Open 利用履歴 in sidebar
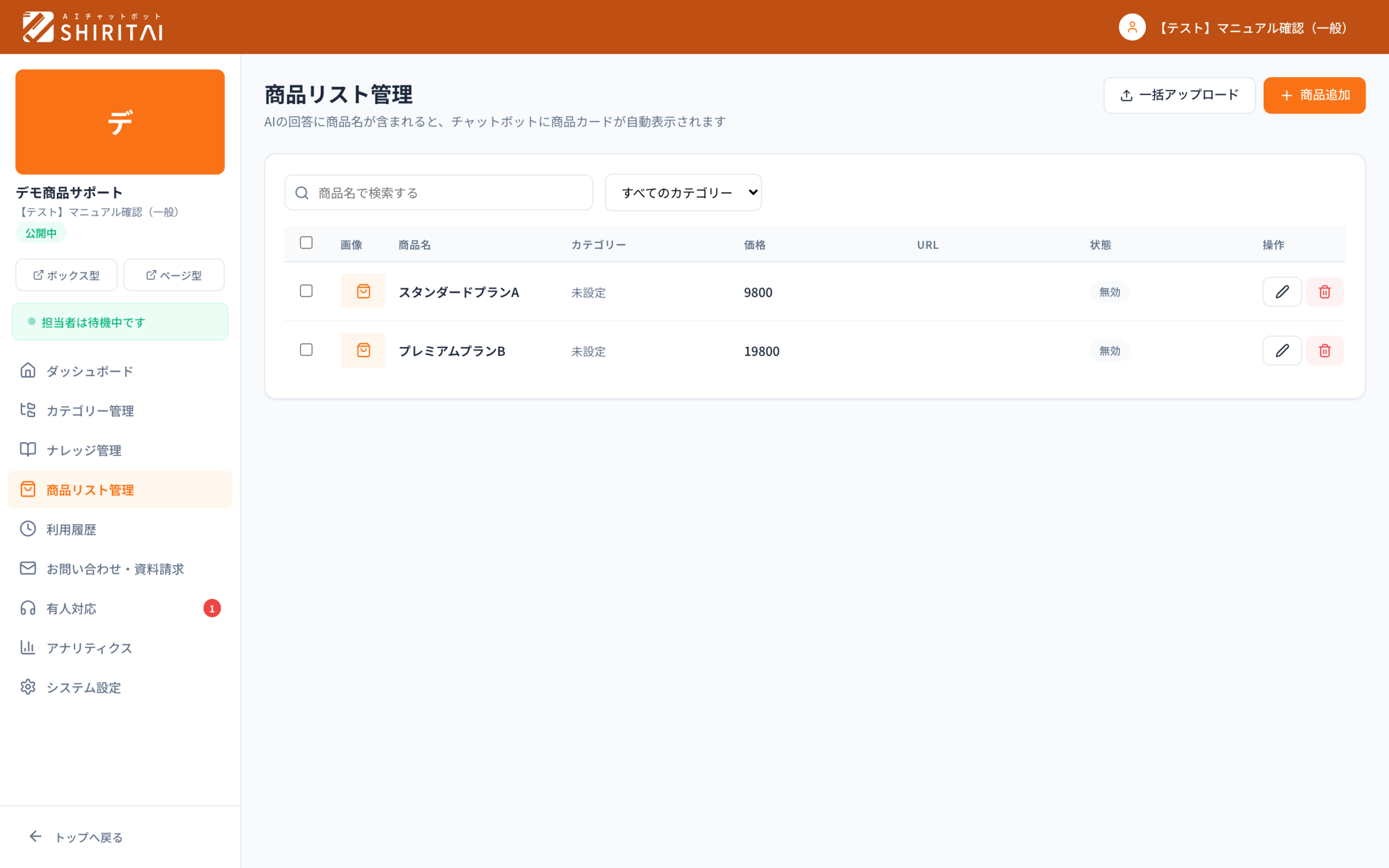The image size is (1389, 868). (x=120, y=529)
